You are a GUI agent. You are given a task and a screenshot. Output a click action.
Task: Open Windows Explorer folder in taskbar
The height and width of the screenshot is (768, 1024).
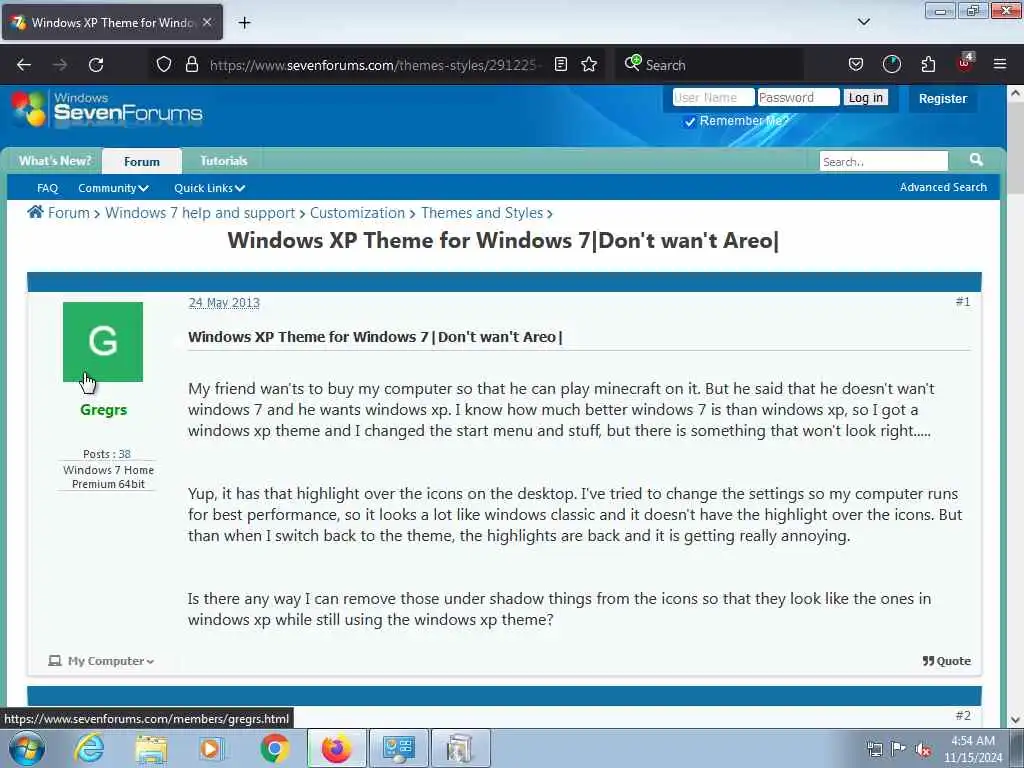tap(151, 748)
